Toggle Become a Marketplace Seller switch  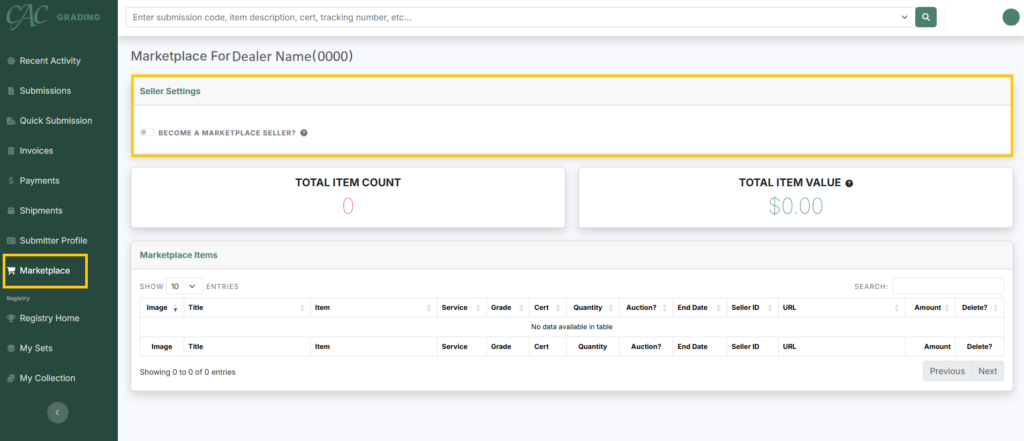pos(147,133)
